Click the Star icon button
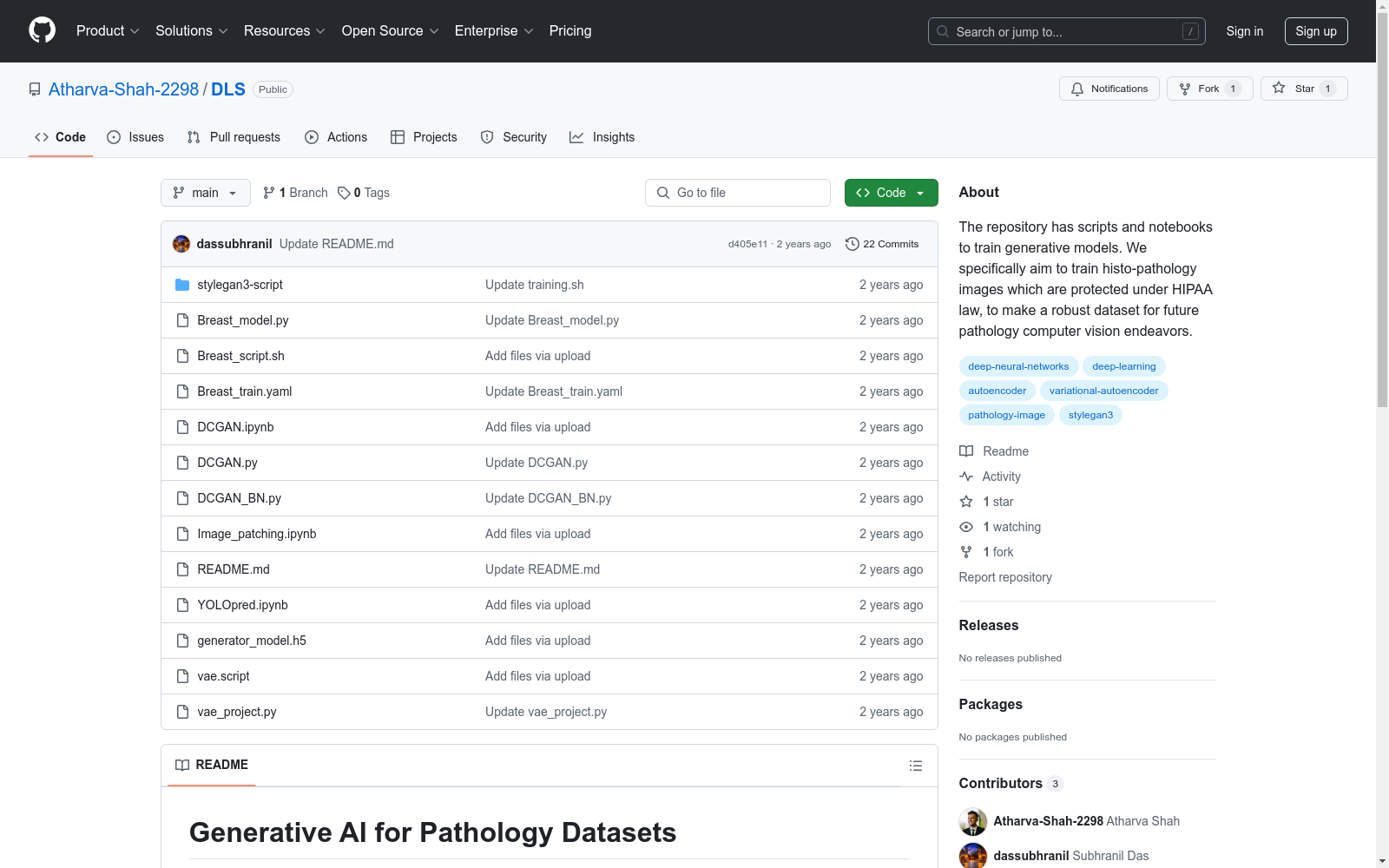The image size is (1389, 868). click(1279, 89)
